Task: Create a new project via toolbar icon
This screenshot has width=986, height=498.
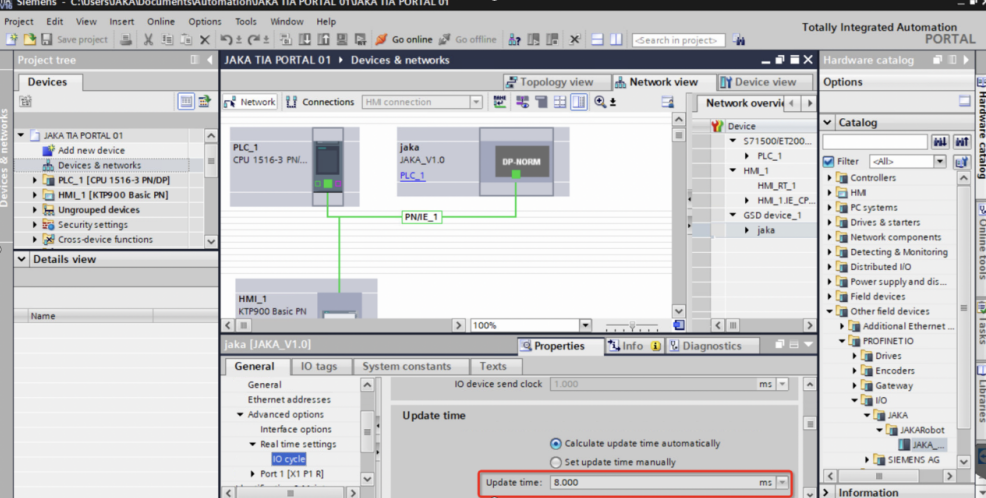Action: 11,39
